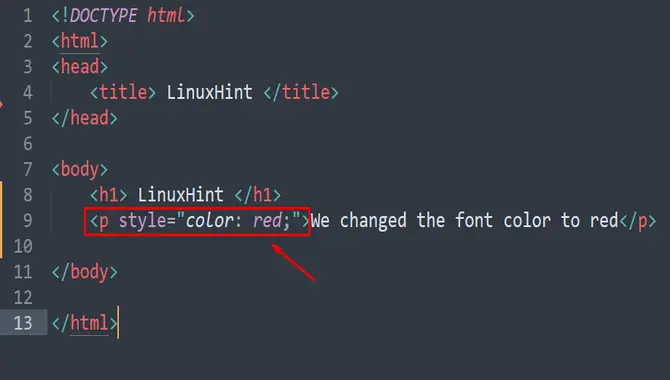Select line number 4 in gutter
Viewport: 670px width, 380px height.
(28, 92)
